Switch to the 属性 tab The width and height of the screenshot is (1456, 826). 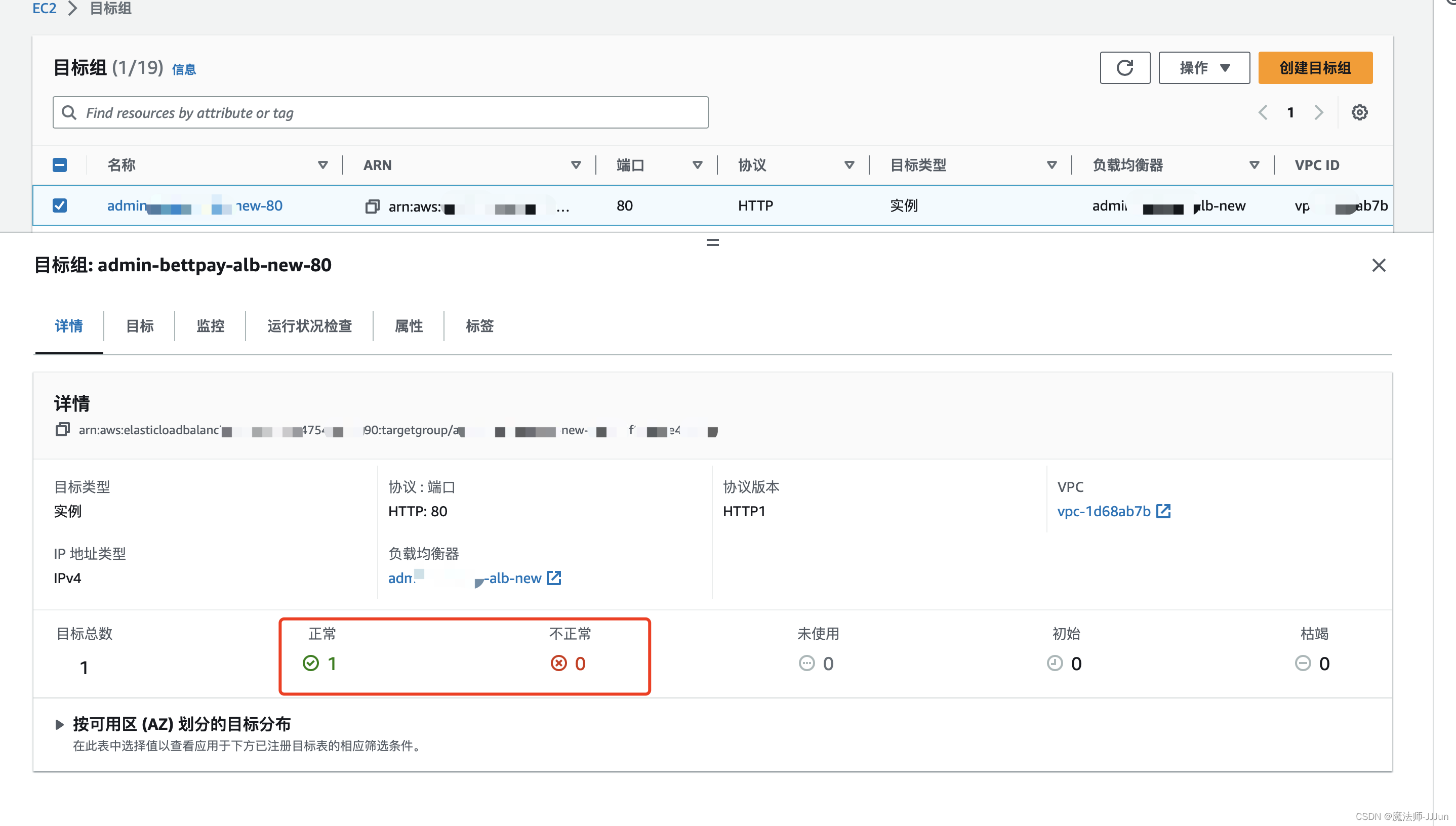coord(409,326)
